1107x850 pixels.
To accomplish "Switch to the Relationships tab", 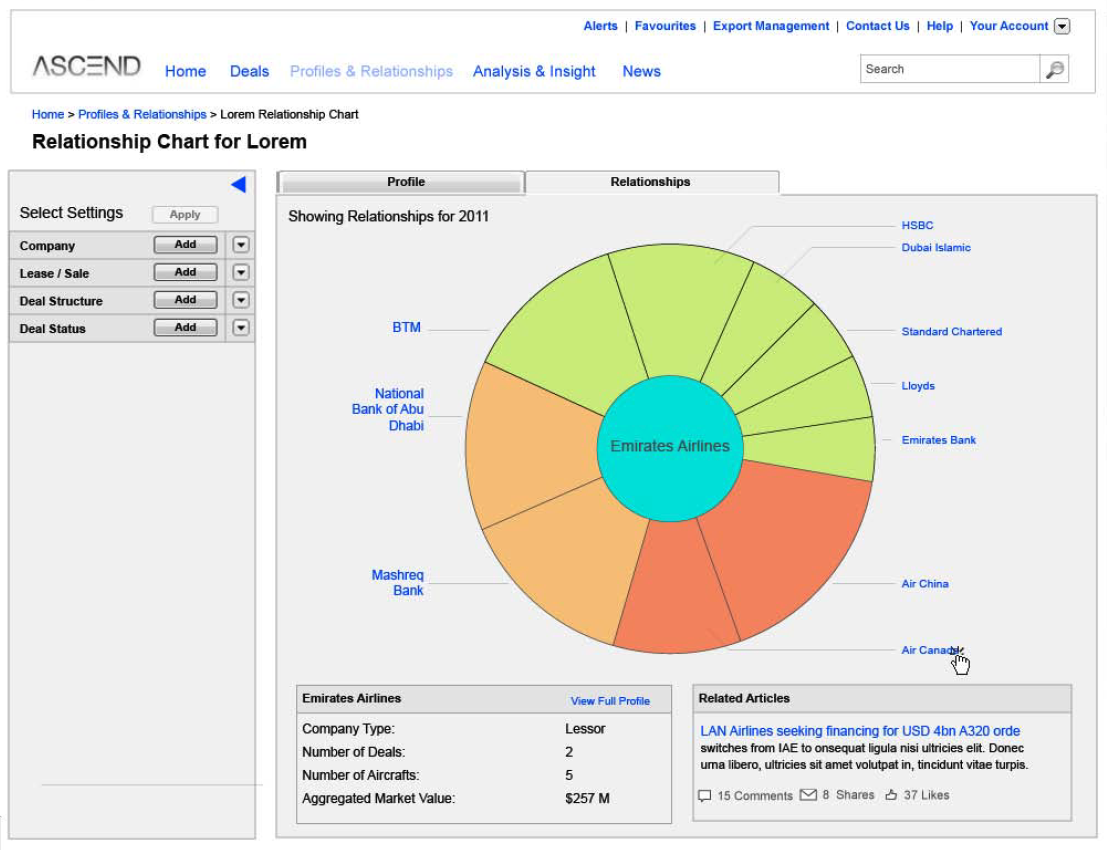I will [x=652, y=182].
